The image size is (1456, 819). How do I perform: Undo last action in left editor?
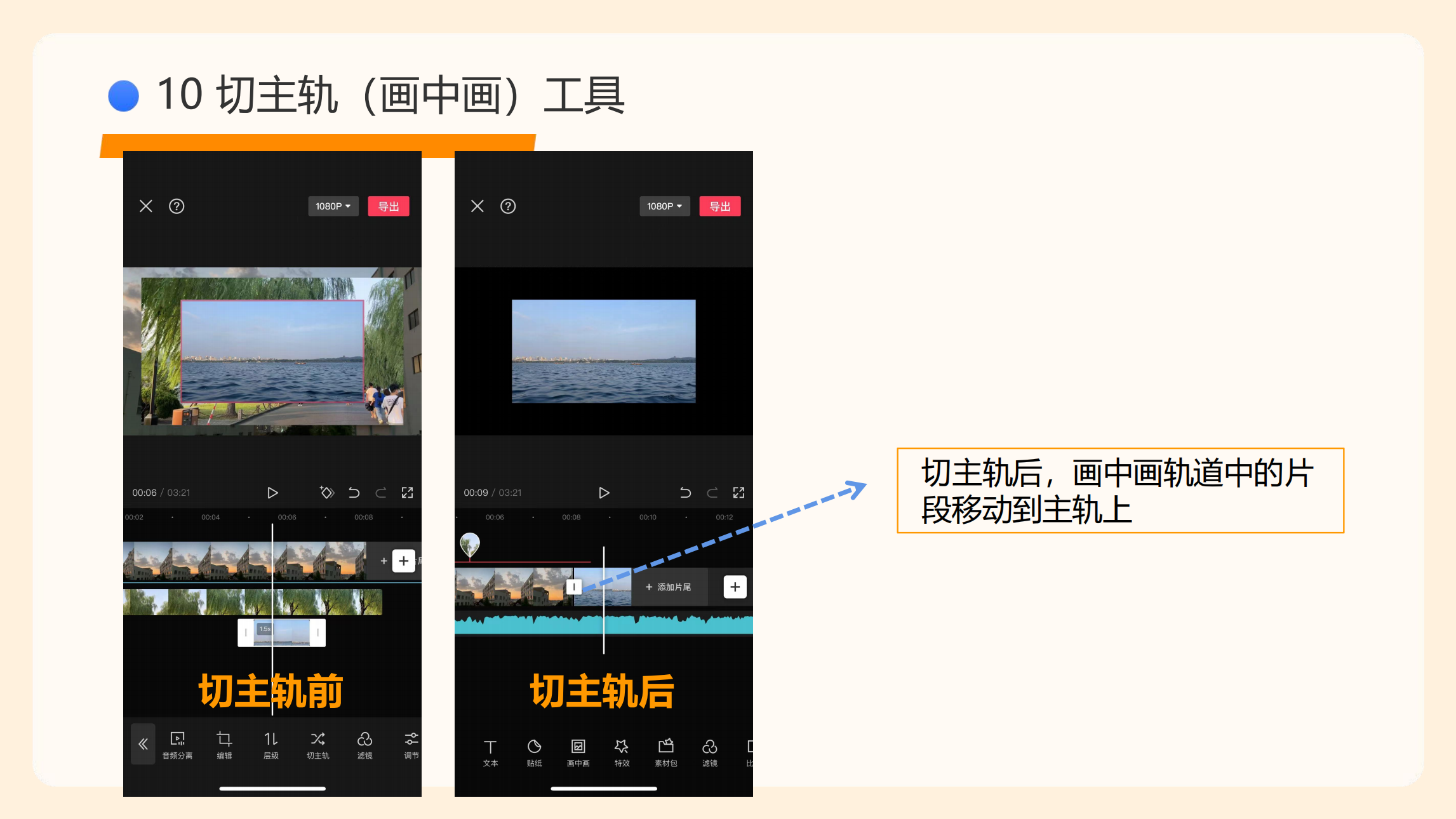pyautogui.click(x=354, y=493)
